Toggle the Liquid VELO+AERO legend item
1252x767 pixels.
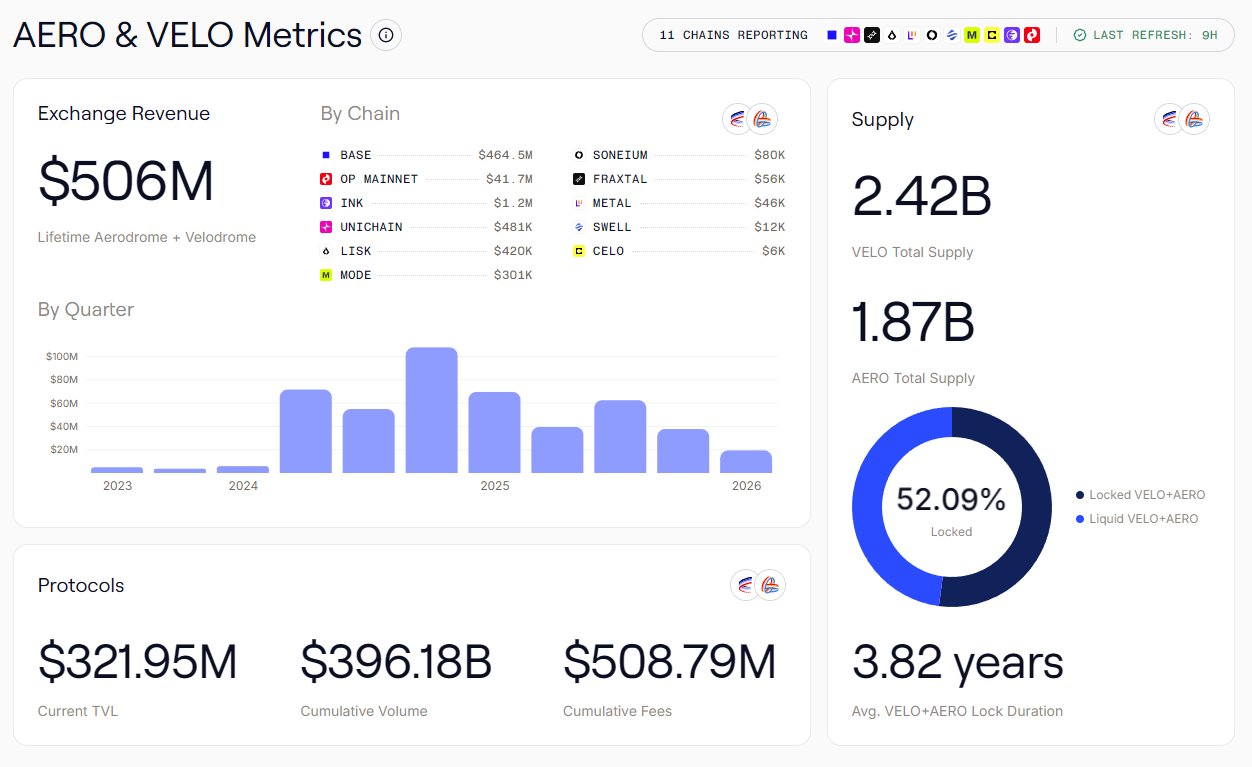1140,519
